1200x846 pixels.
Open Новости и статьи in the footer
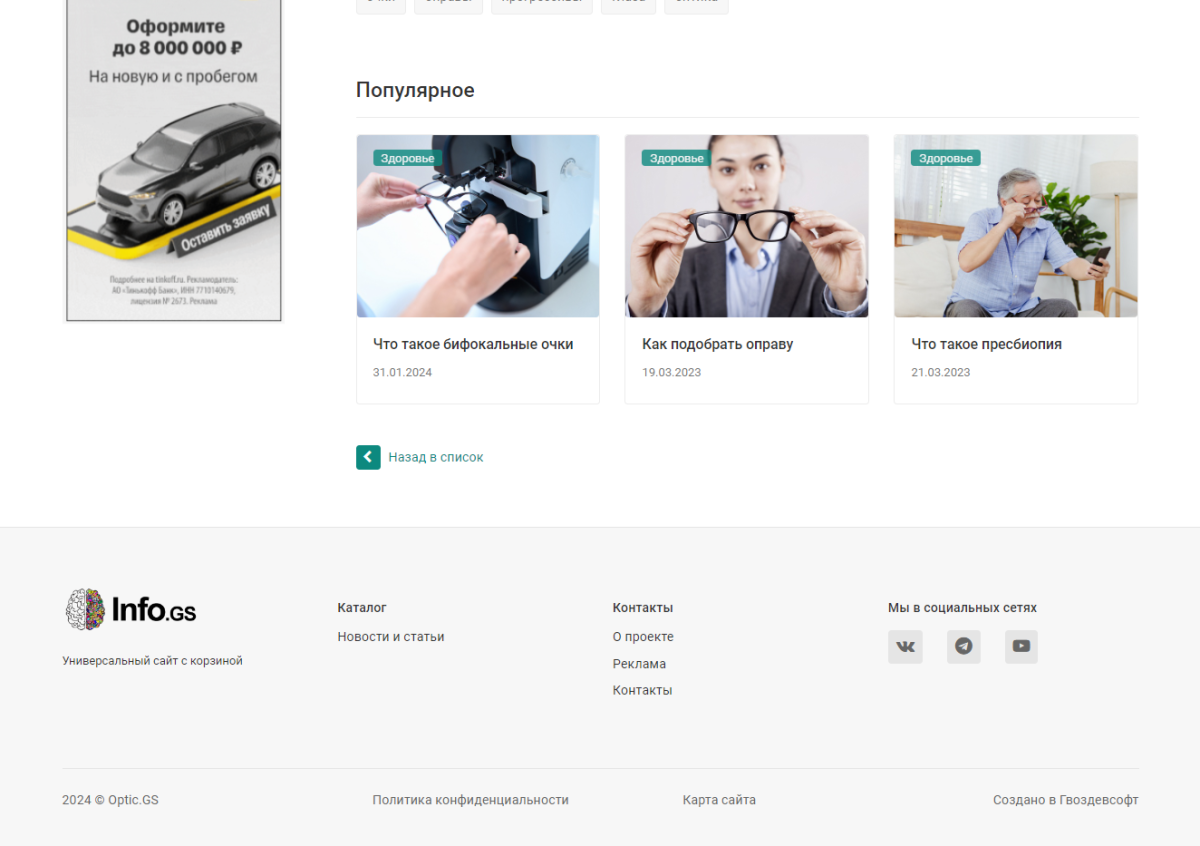(x=391, y=636)
